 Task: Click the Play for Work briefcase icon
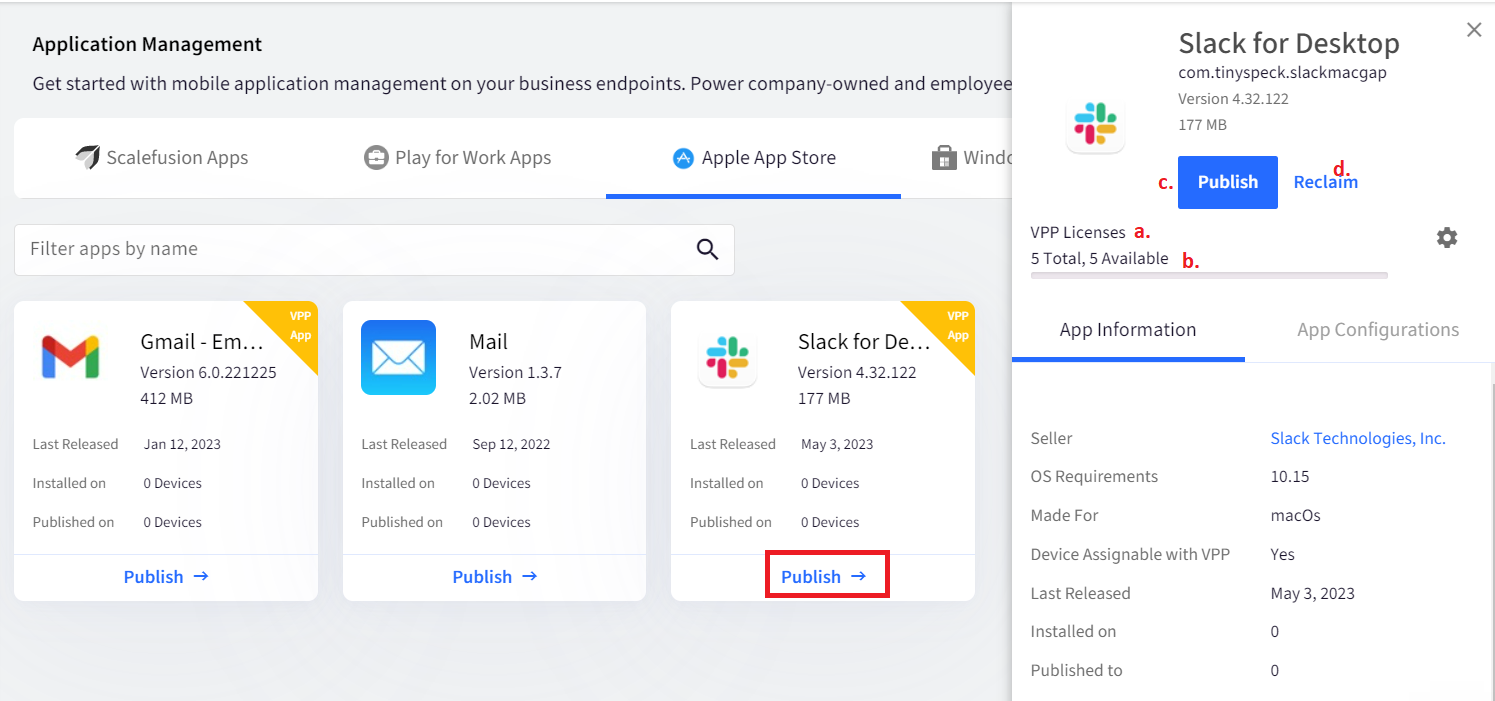pyautogui.click(x=376, y=158)
